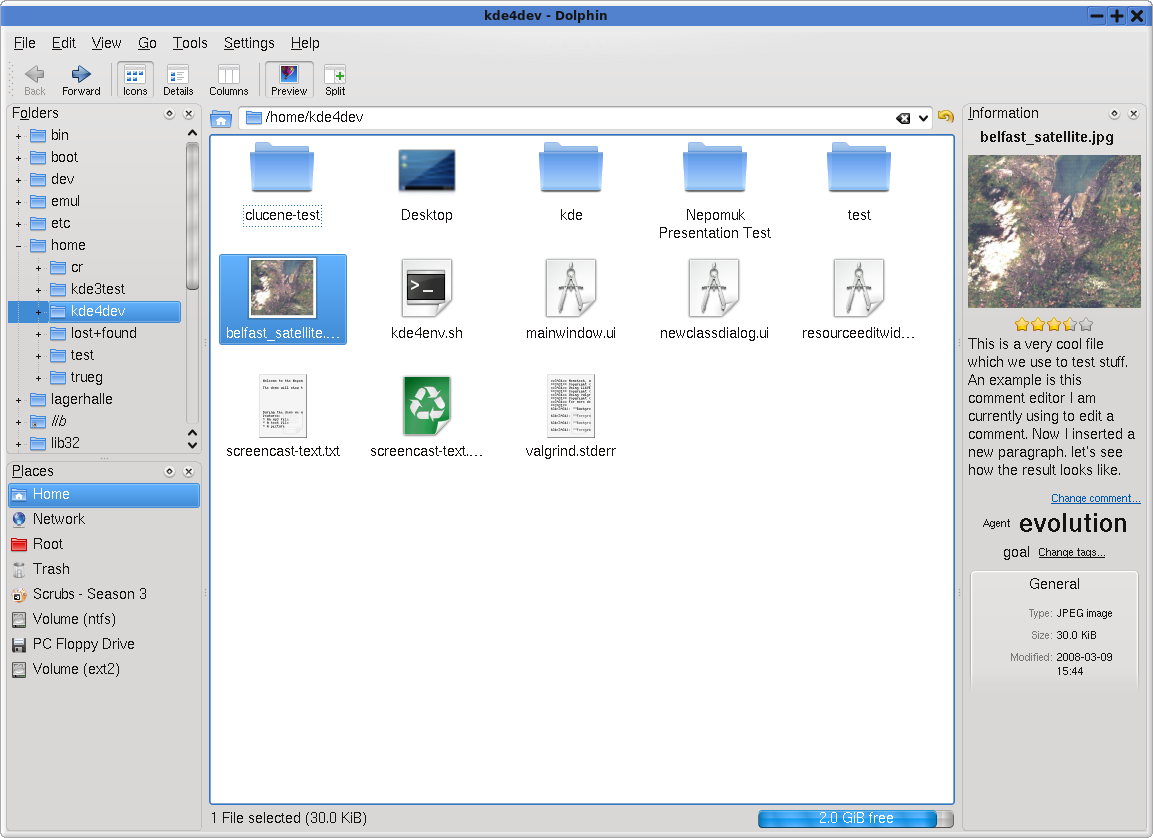This screenshot has height=838, width=1153.
Task: Click the Change tags link
Action: (x=1071, y=553)
